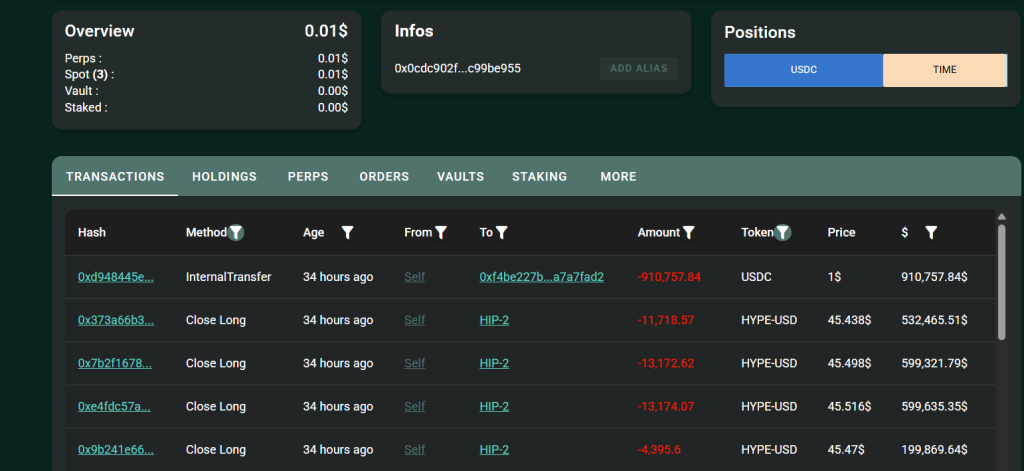Open the PERPS tab
The height and width of the screenshot is (471, 1024).
tap(308, 177)
